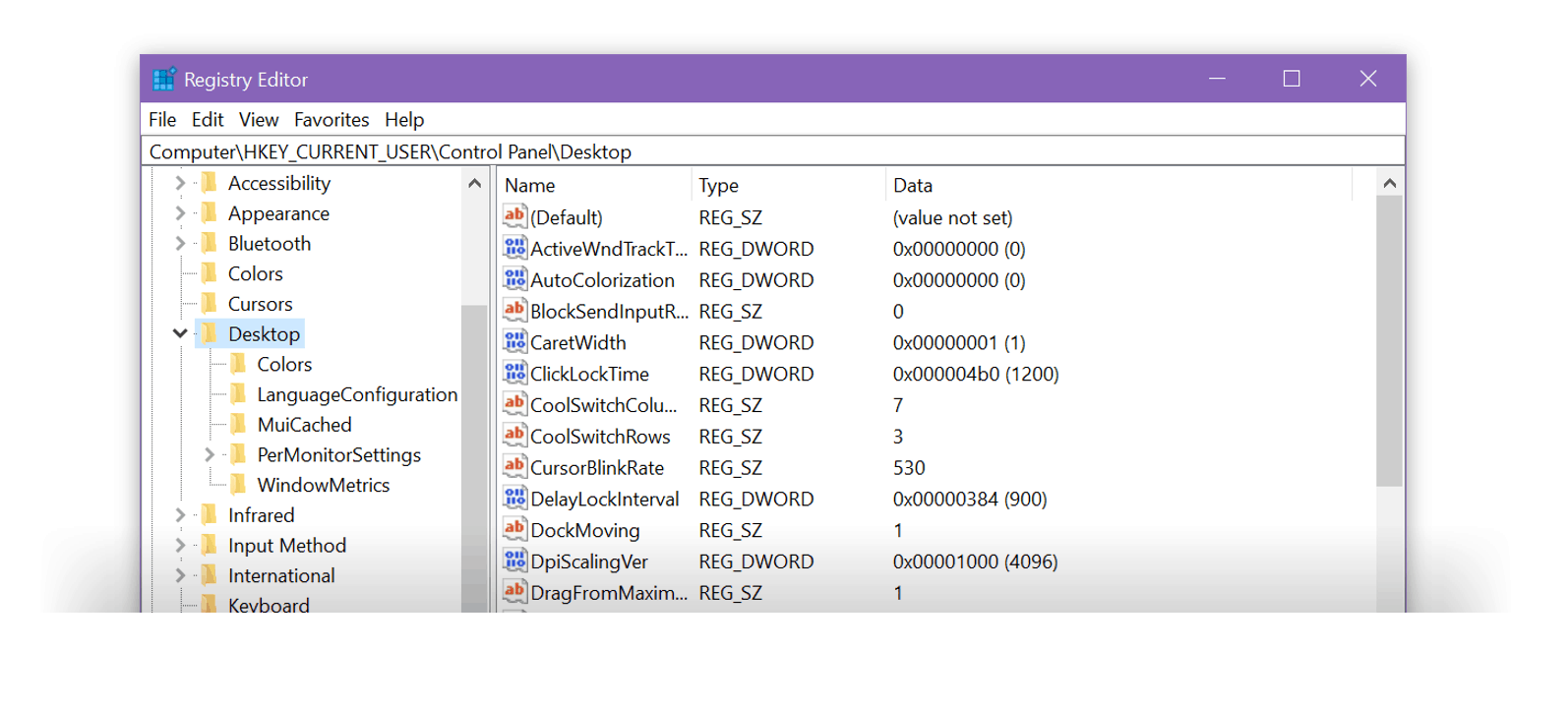Minimize the Registry Editor window
Viewport: 1568px width, 709px height.
tap(1217, 79)
